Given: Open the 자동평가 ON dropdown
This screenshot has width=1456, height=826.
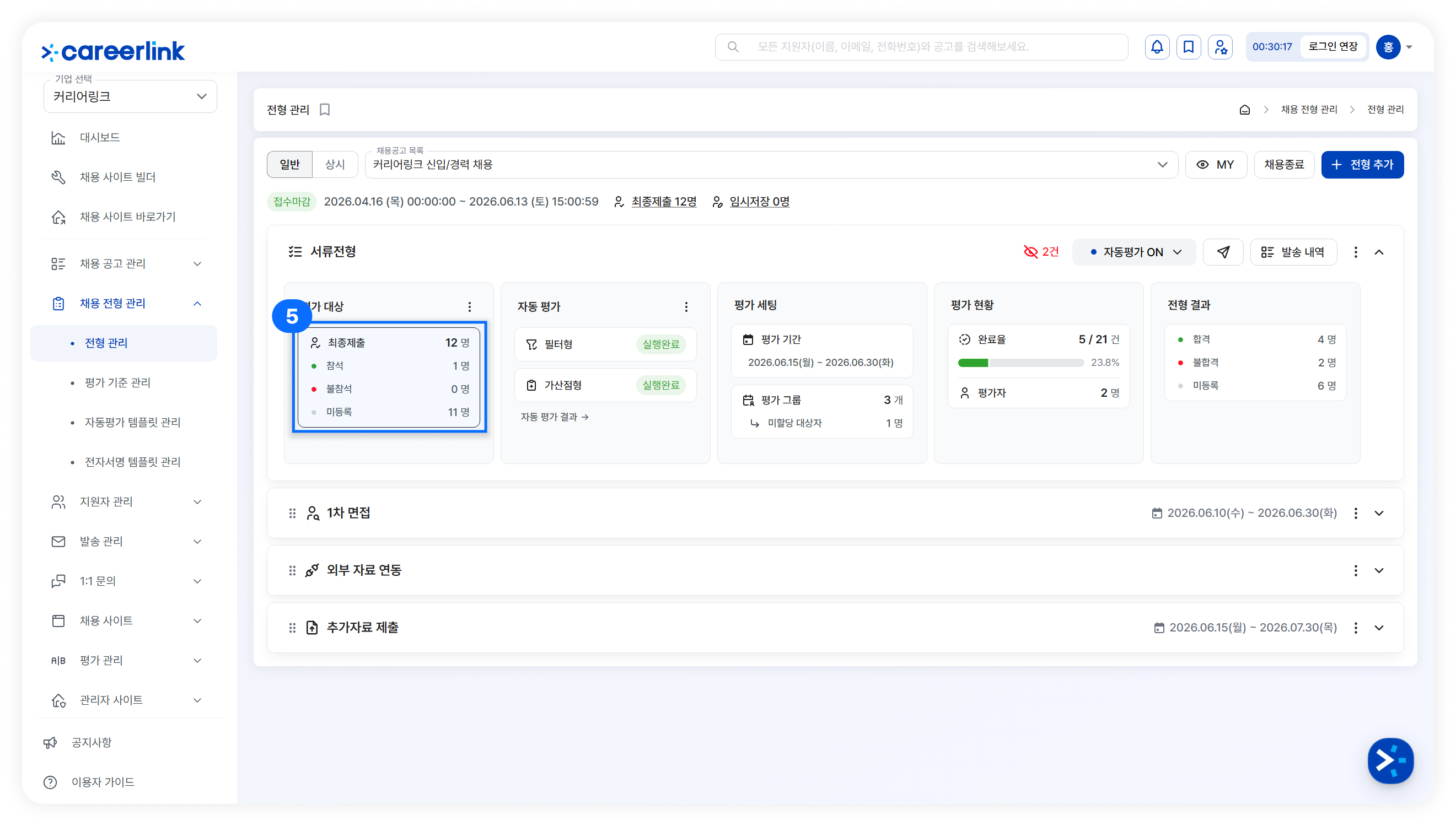Looking at the screenshot, I should pos(1133,252).
